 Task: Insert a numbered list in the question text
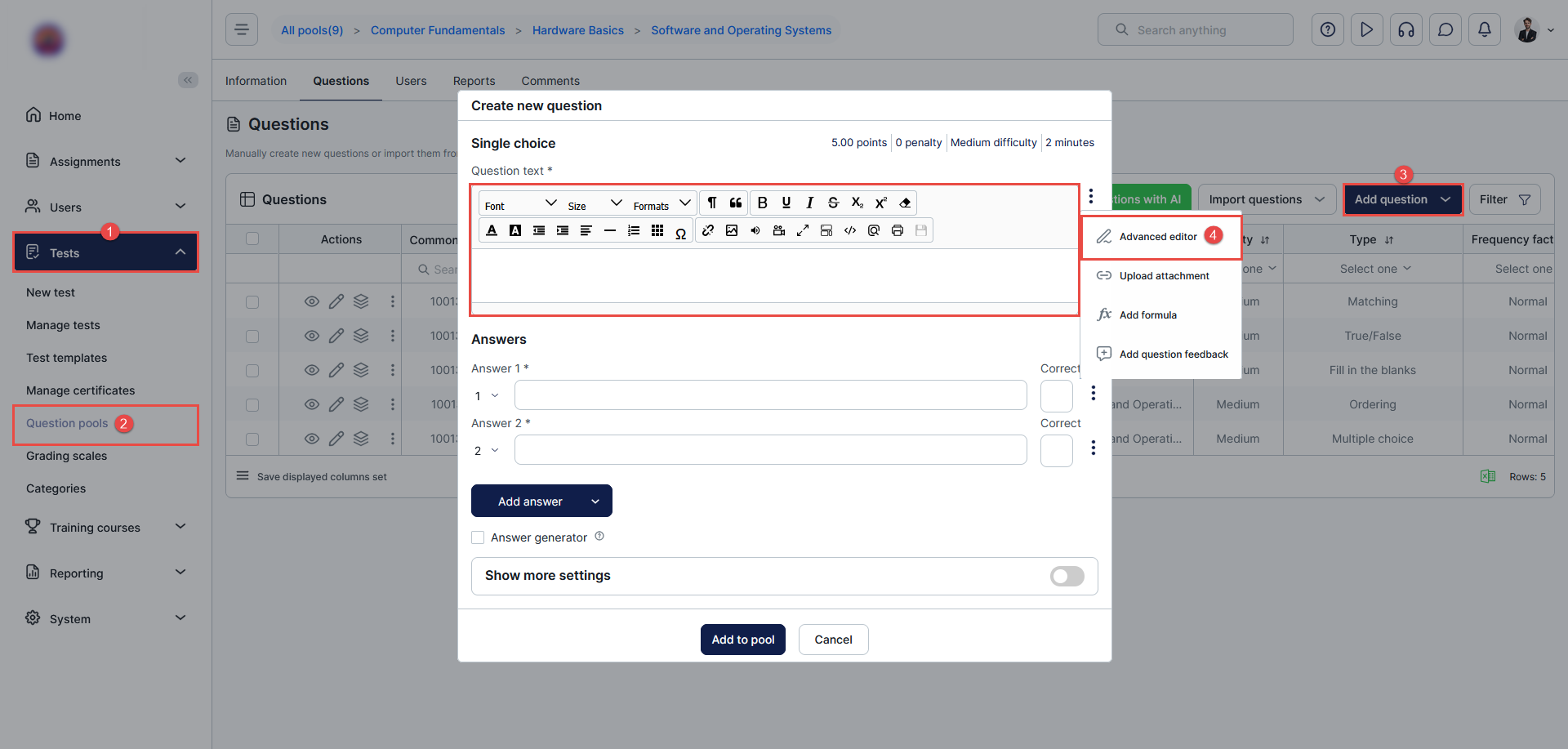coord(634,231)
